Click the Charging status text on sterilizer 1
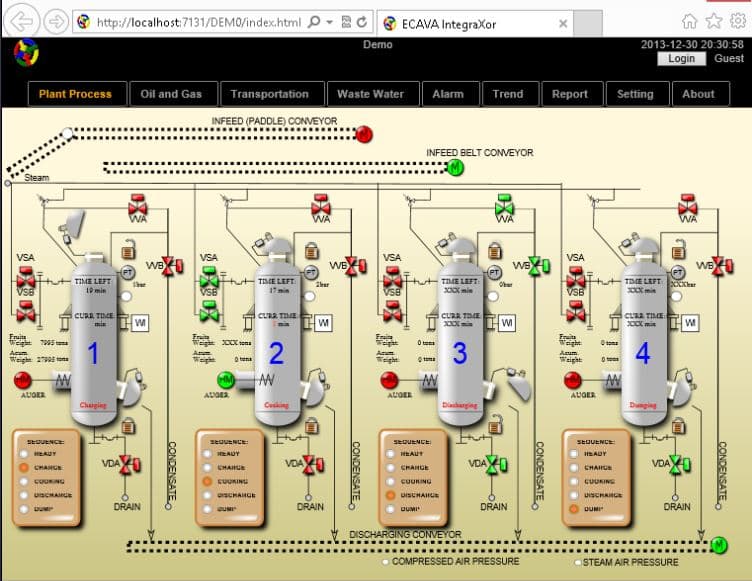Image resolution: width=752 pixels, height=581 pixels. 93,405
